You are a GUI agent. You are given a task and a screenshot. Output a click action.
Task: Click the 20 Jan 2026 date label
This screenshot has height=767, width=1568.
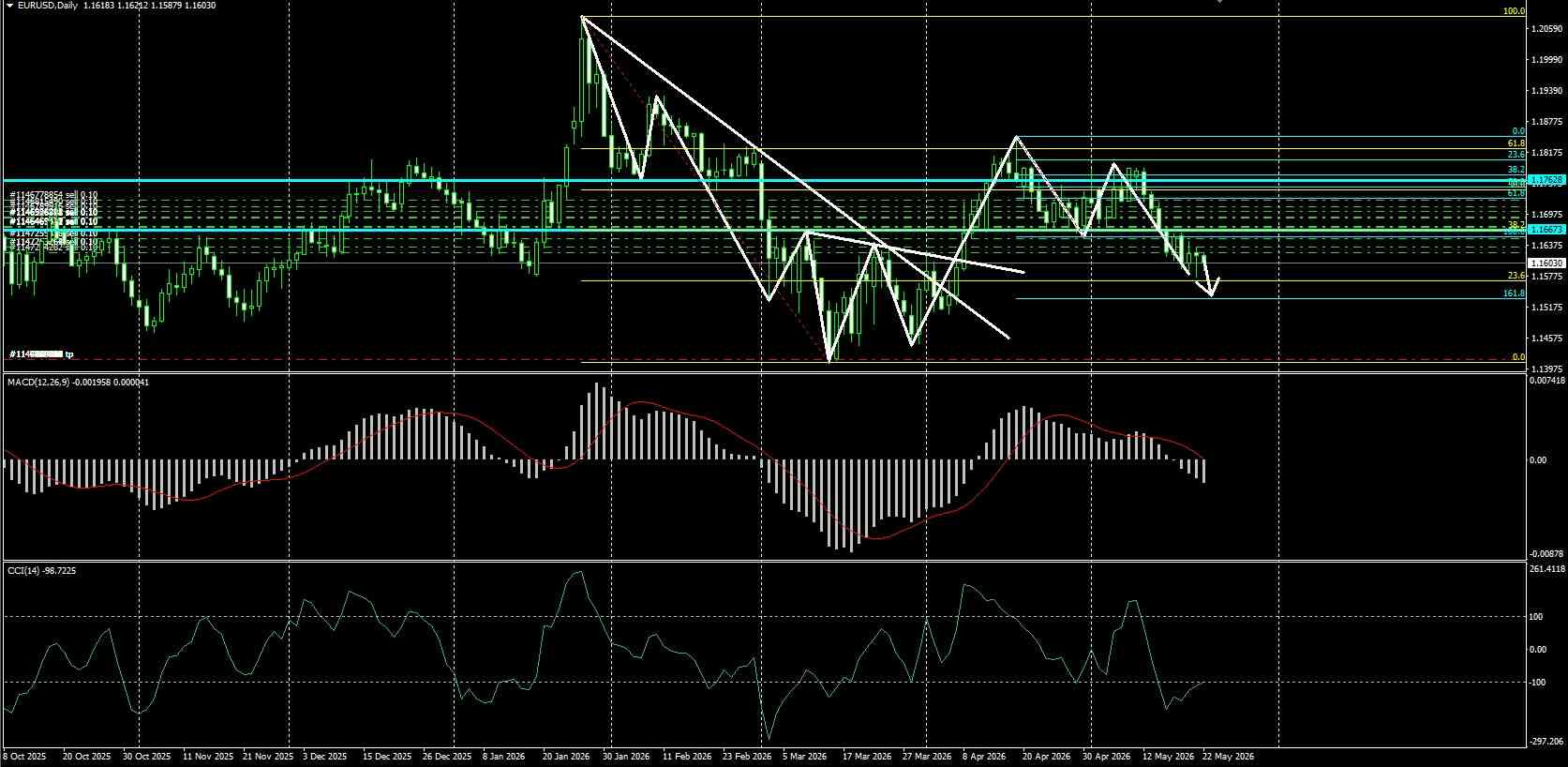tap(567, 756)
